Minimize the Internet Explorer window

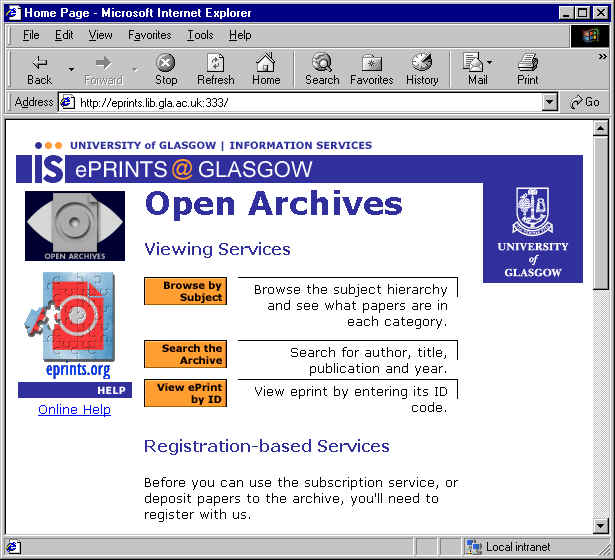click(566, 13)
